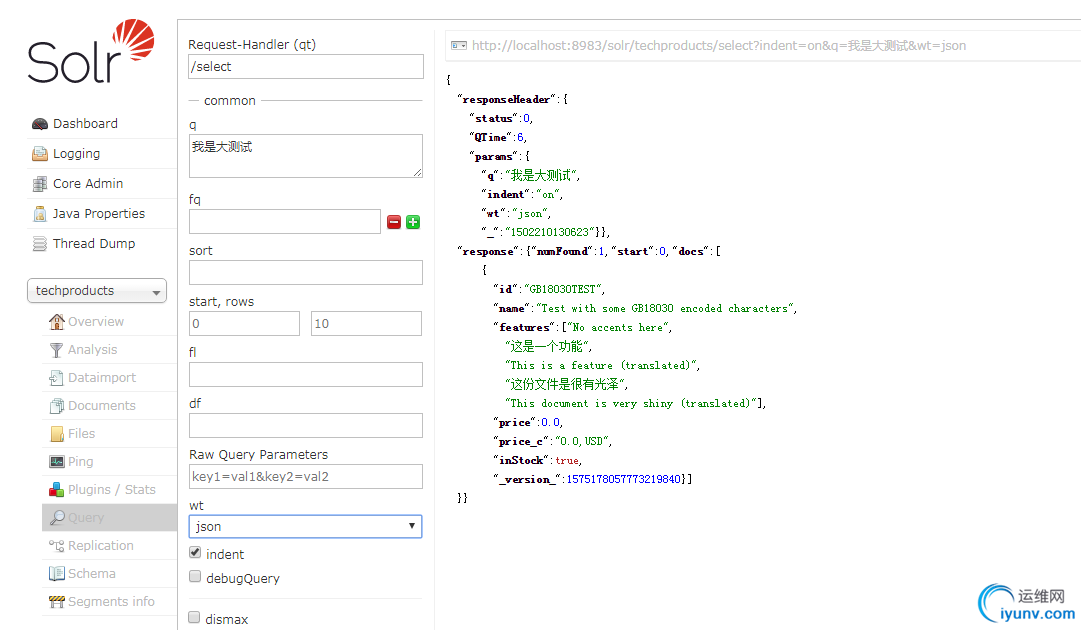Open Core Admin menu item

pyautogui.click(x=88, y=184)
